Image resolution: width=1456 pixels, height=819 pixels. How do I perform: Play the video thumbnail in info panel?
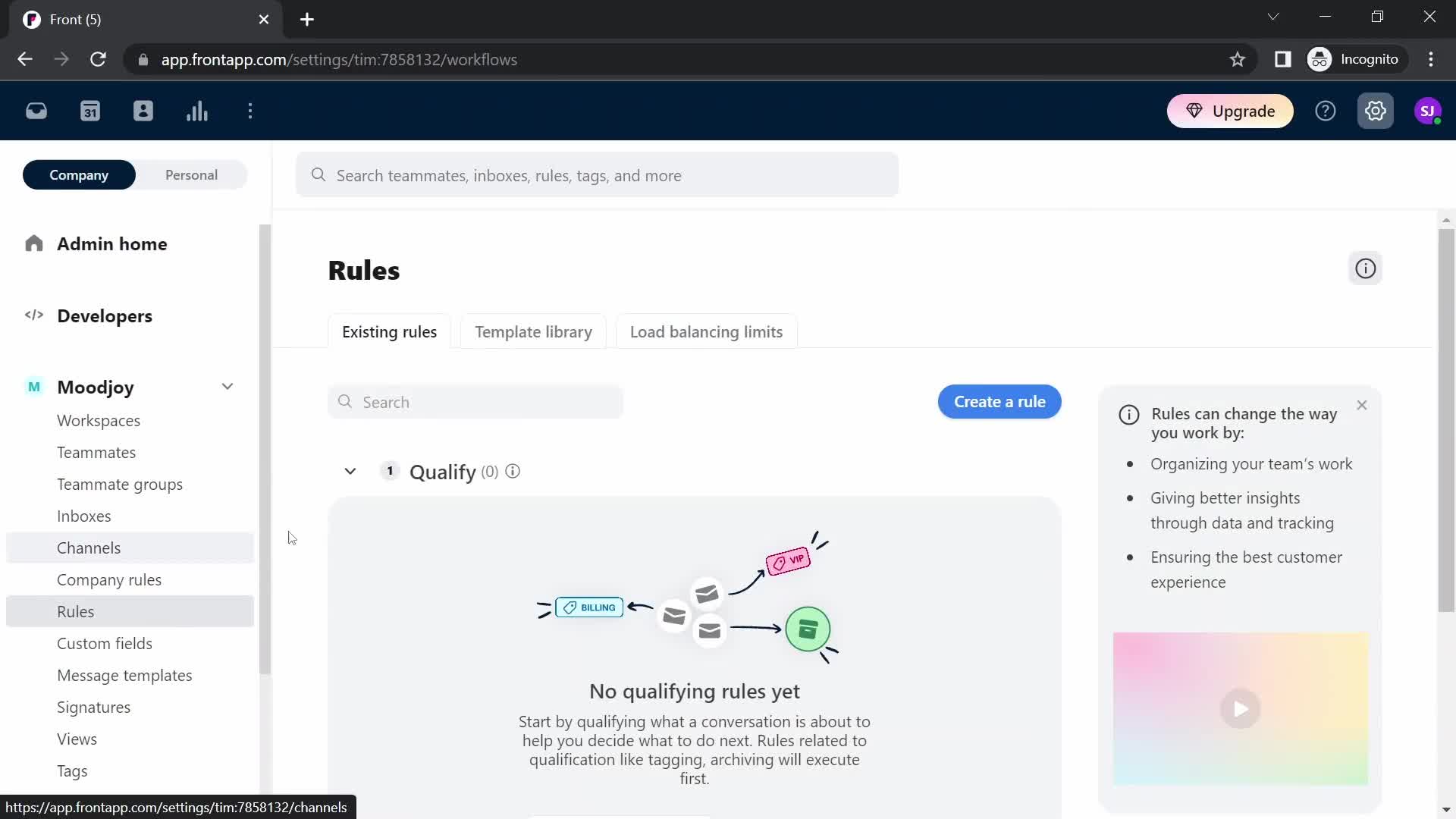[1241, 709]
